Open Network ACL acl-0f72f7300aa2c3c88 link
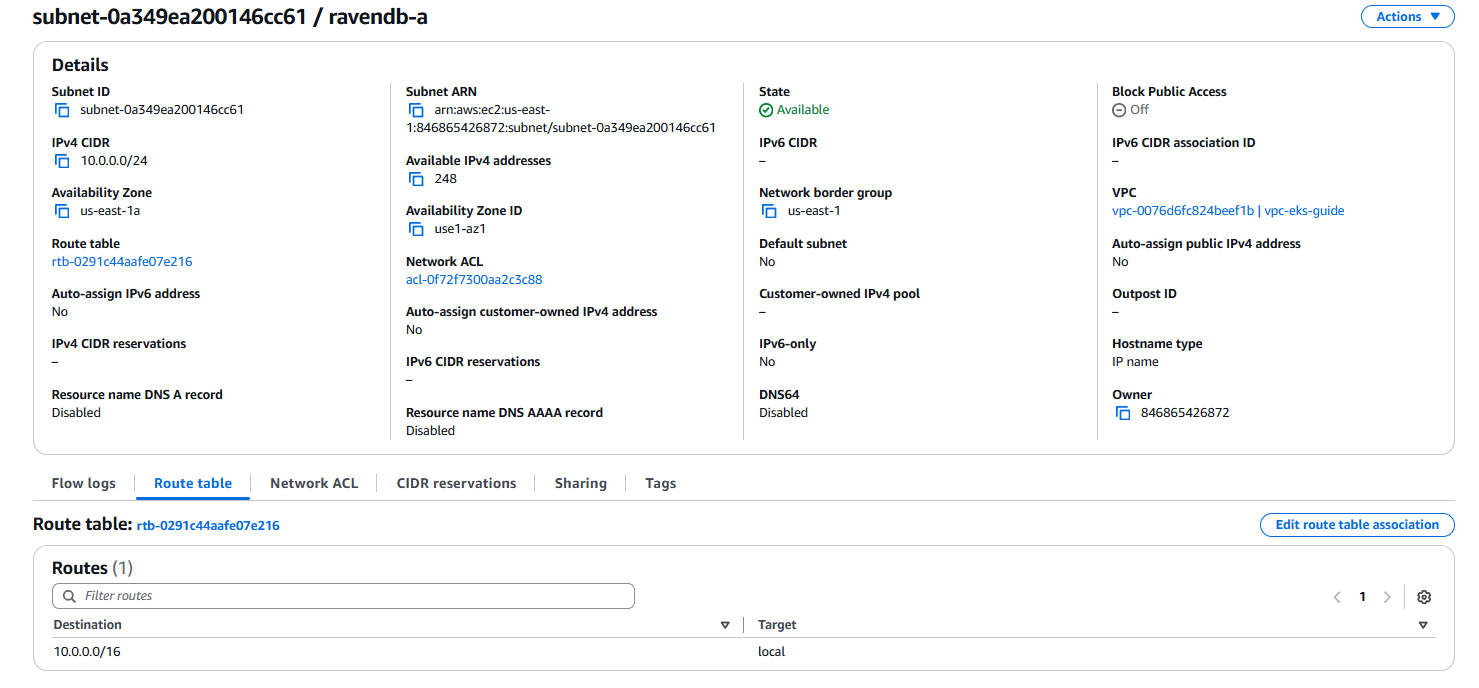 tap(474, 279)
